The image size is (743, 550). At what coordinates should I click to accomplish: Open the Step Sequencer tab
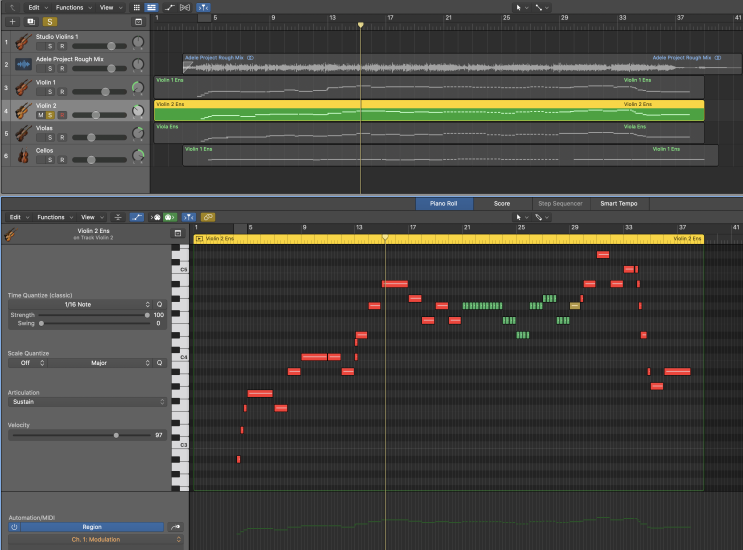tap(560, 204)
